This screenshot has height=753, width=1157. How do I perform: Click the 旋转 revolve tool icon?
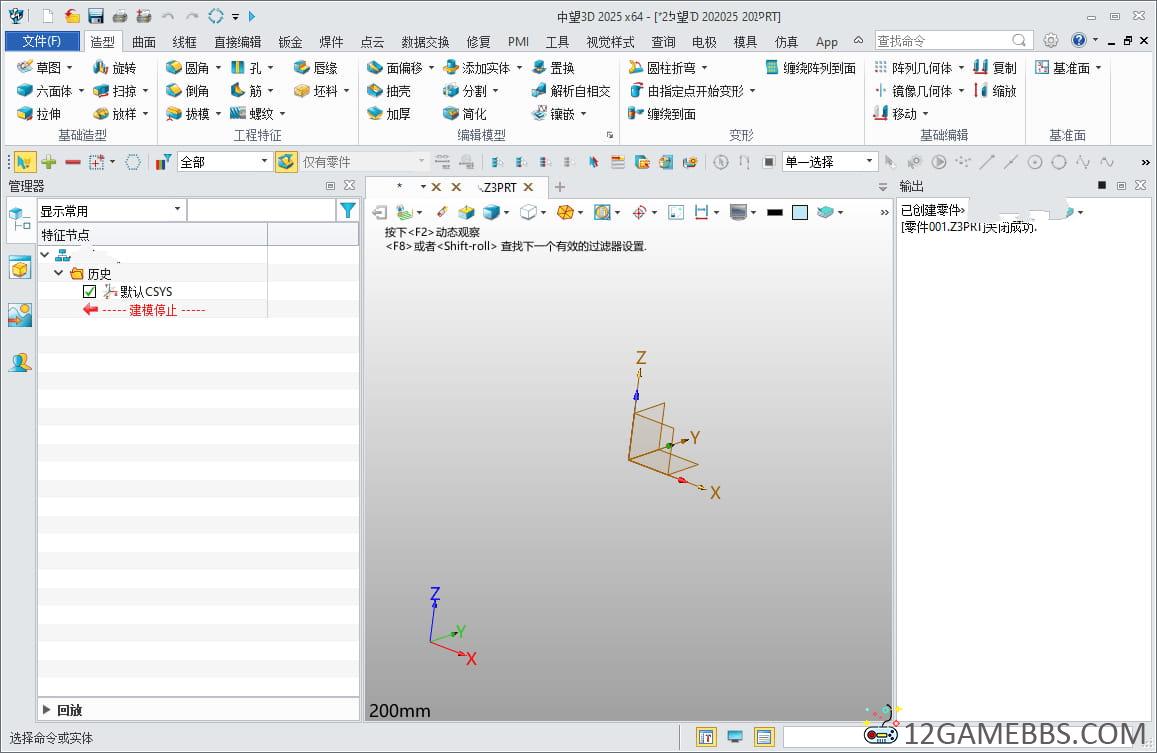coord(100,68)
